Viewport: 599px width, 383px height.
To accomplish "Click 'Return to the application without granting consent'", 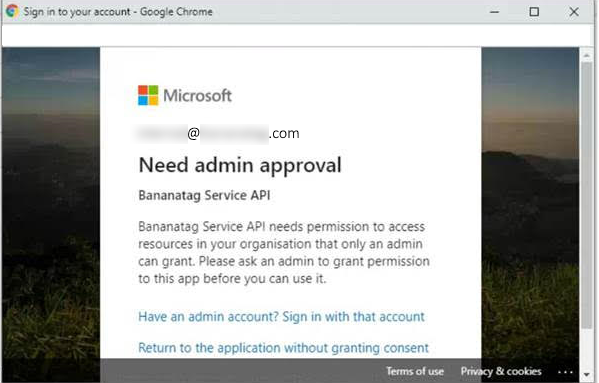I will [283, 348].
